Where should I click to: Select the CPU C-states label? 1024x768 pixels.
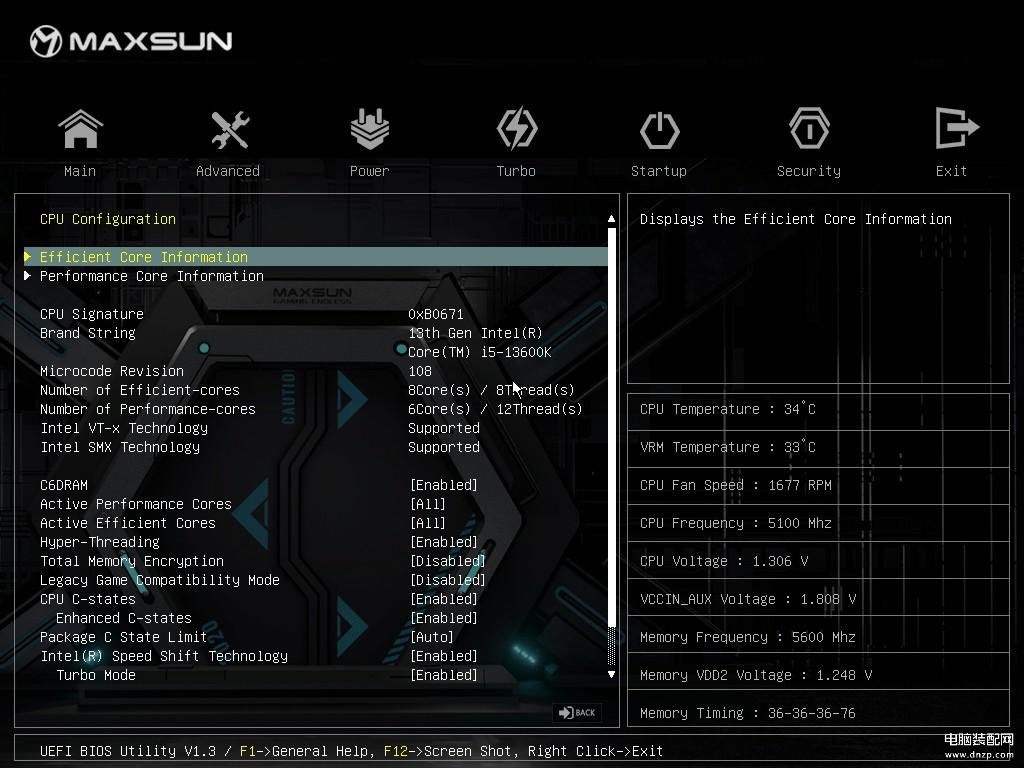(88, 599)
